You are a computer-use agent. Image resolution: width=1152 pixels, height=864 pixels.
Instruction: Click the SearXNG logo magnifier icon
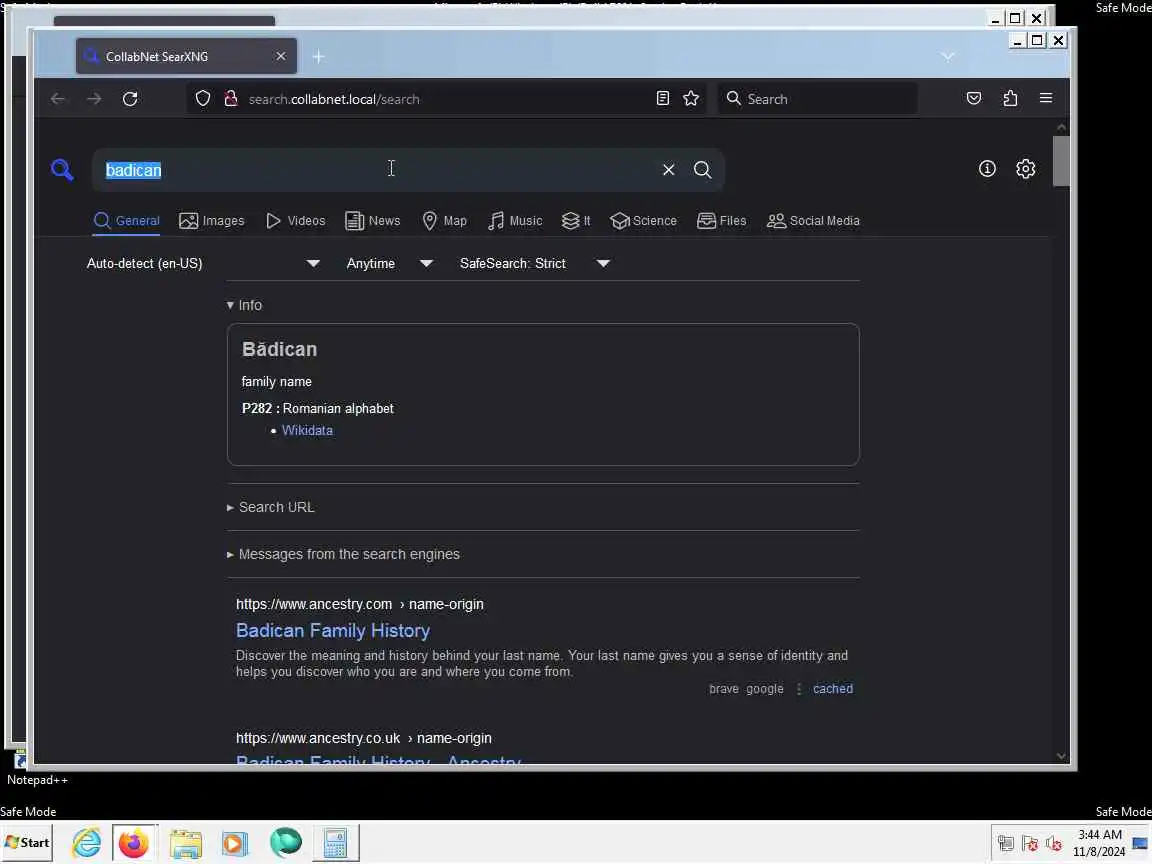point(62,170)
